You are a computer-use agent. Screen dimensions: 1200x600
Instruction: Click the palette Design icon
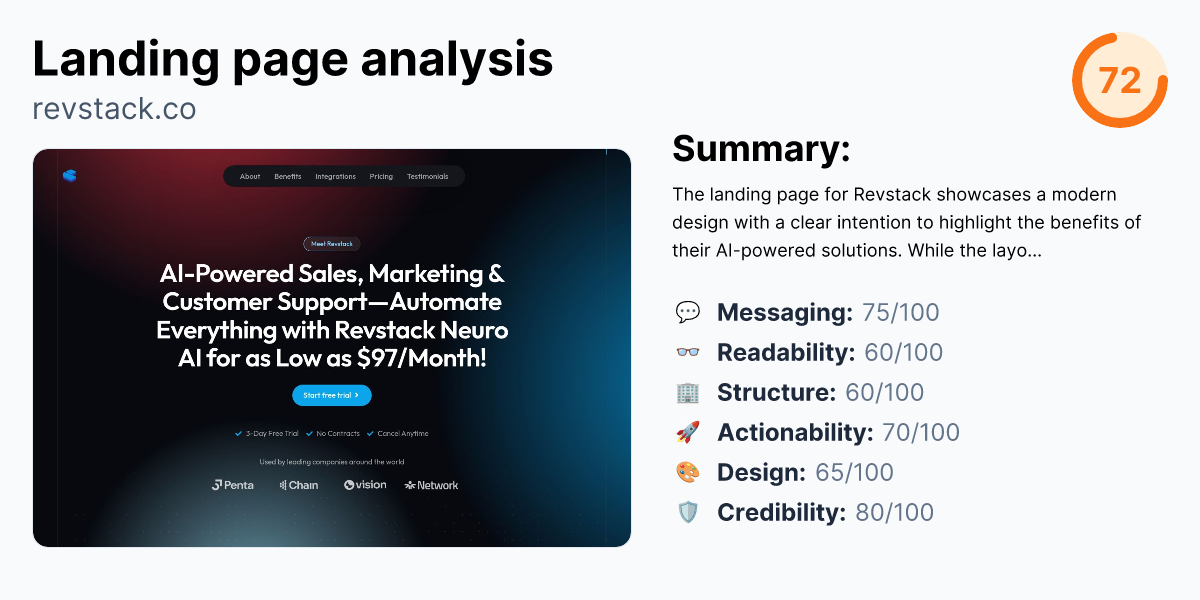[x=688, y=472]
